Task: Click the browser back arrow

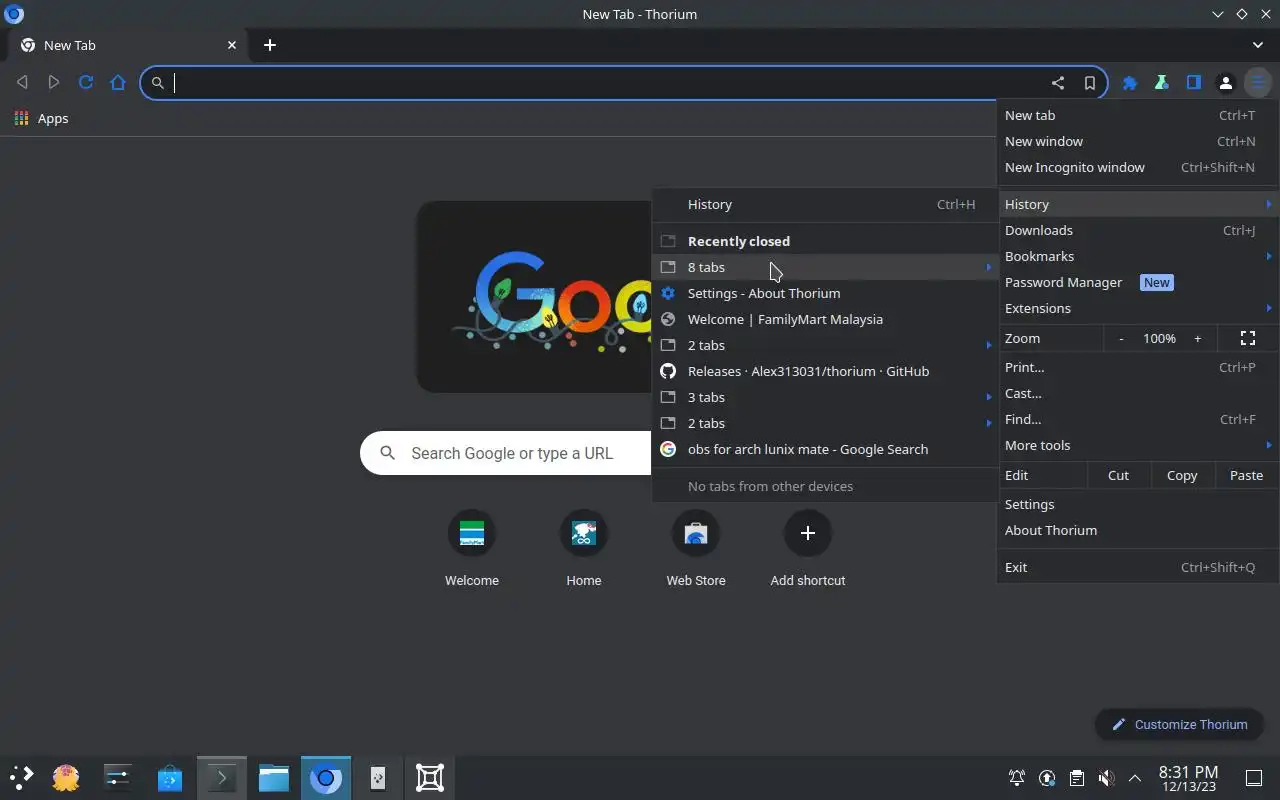Action: [x=22, y=82]
